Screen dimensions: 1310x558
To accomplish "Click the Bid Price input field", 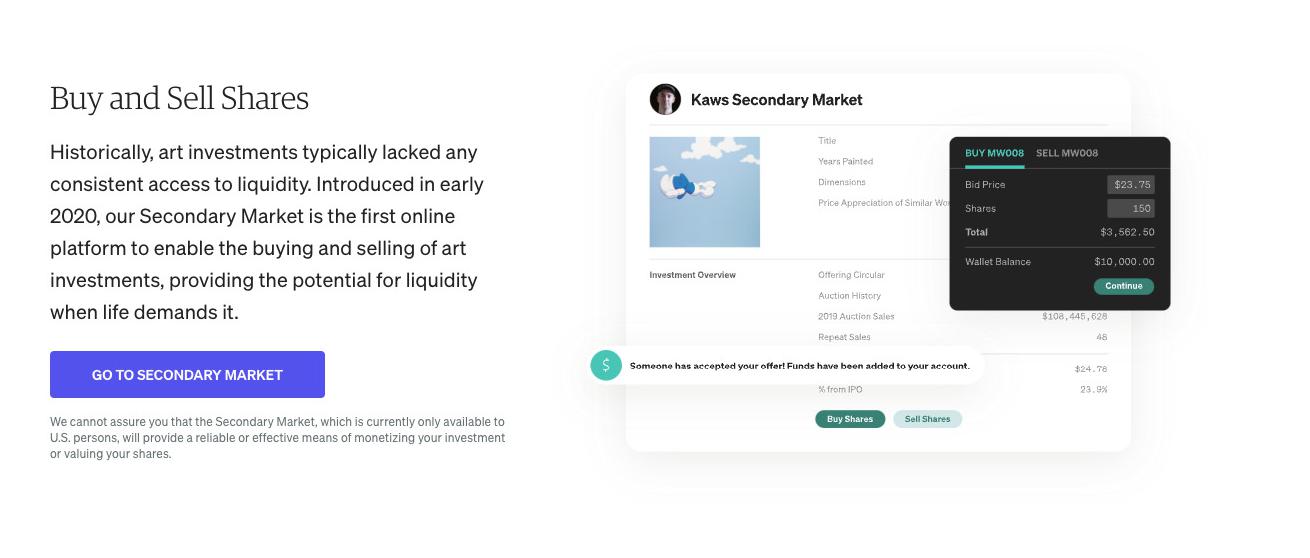I will (1131, 185).
